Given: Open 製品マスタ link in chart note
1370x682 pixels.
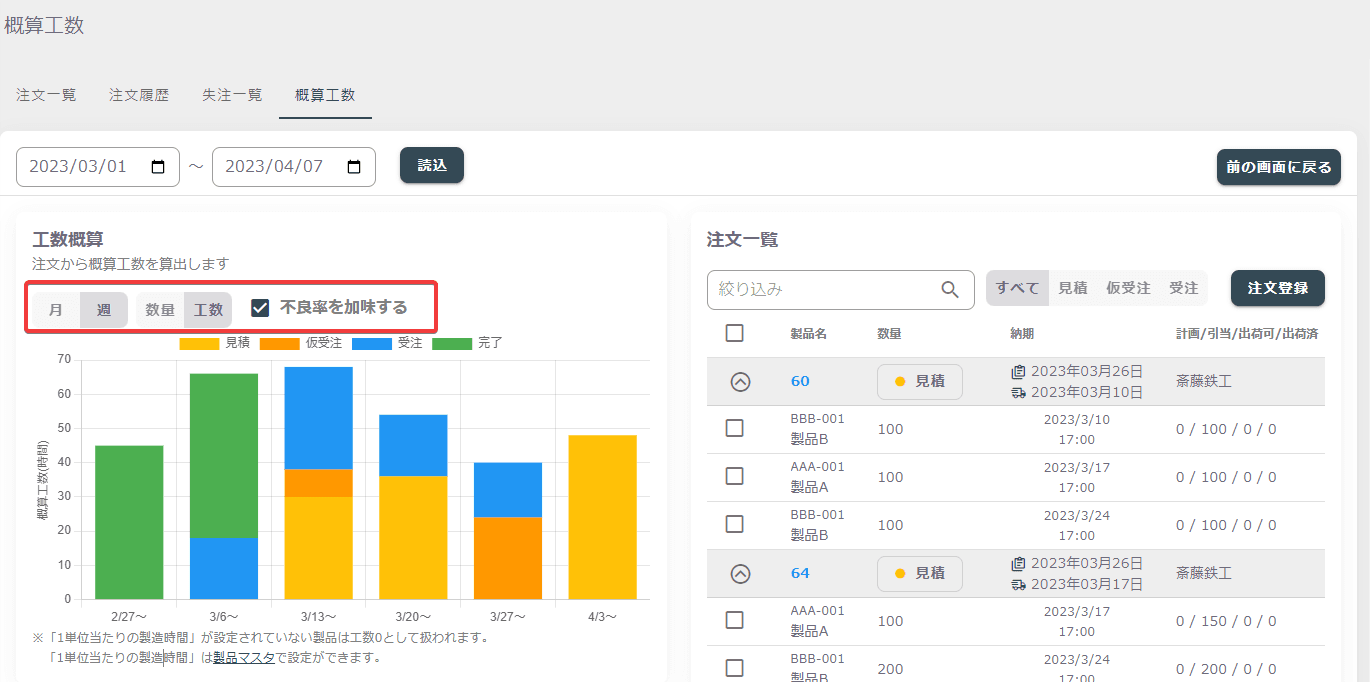Looking at the screenshot, I should [244, 658].
